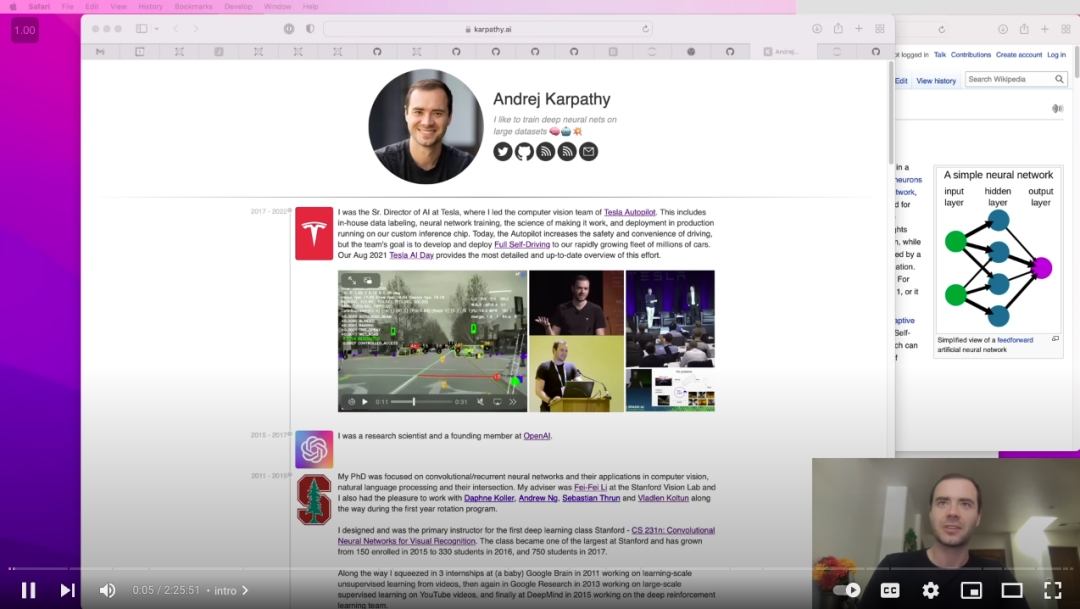Skip to the next video
This screenshot has height=609, width=1080.
pyautogui.click(x=68, y=590)
